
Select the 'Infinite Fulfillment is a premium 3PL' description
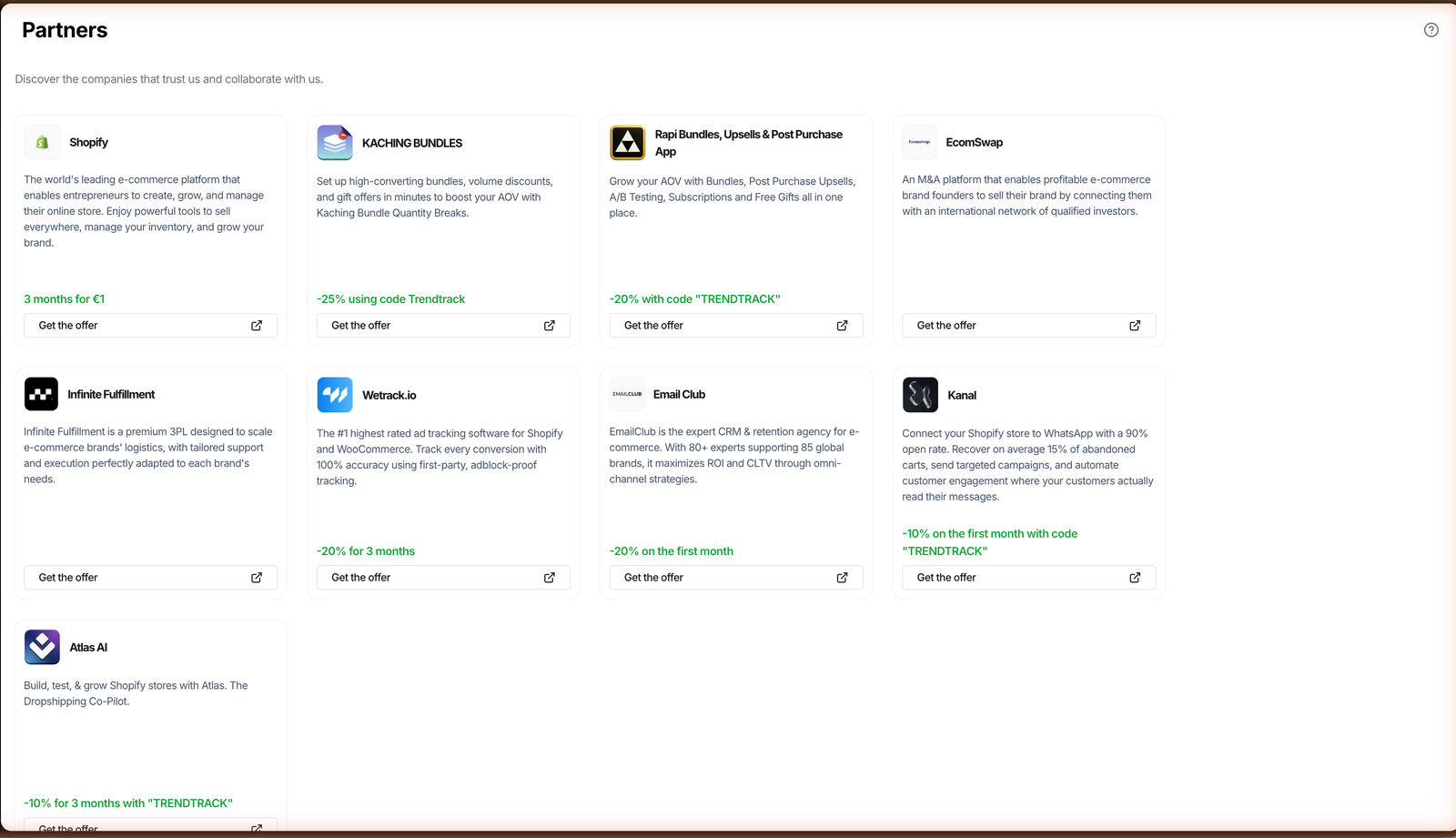pyautogui.click(x=148, y=455)
